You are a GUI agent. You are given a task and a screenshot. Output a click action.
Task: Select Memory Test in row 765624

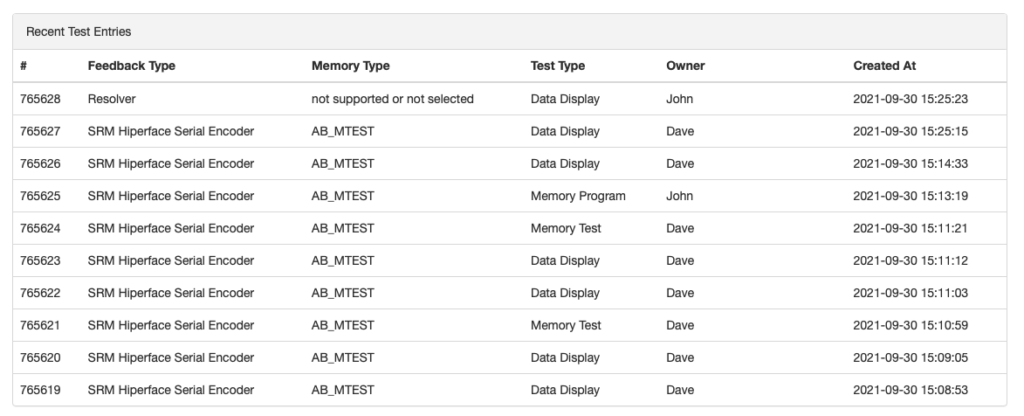click(566, 229)
